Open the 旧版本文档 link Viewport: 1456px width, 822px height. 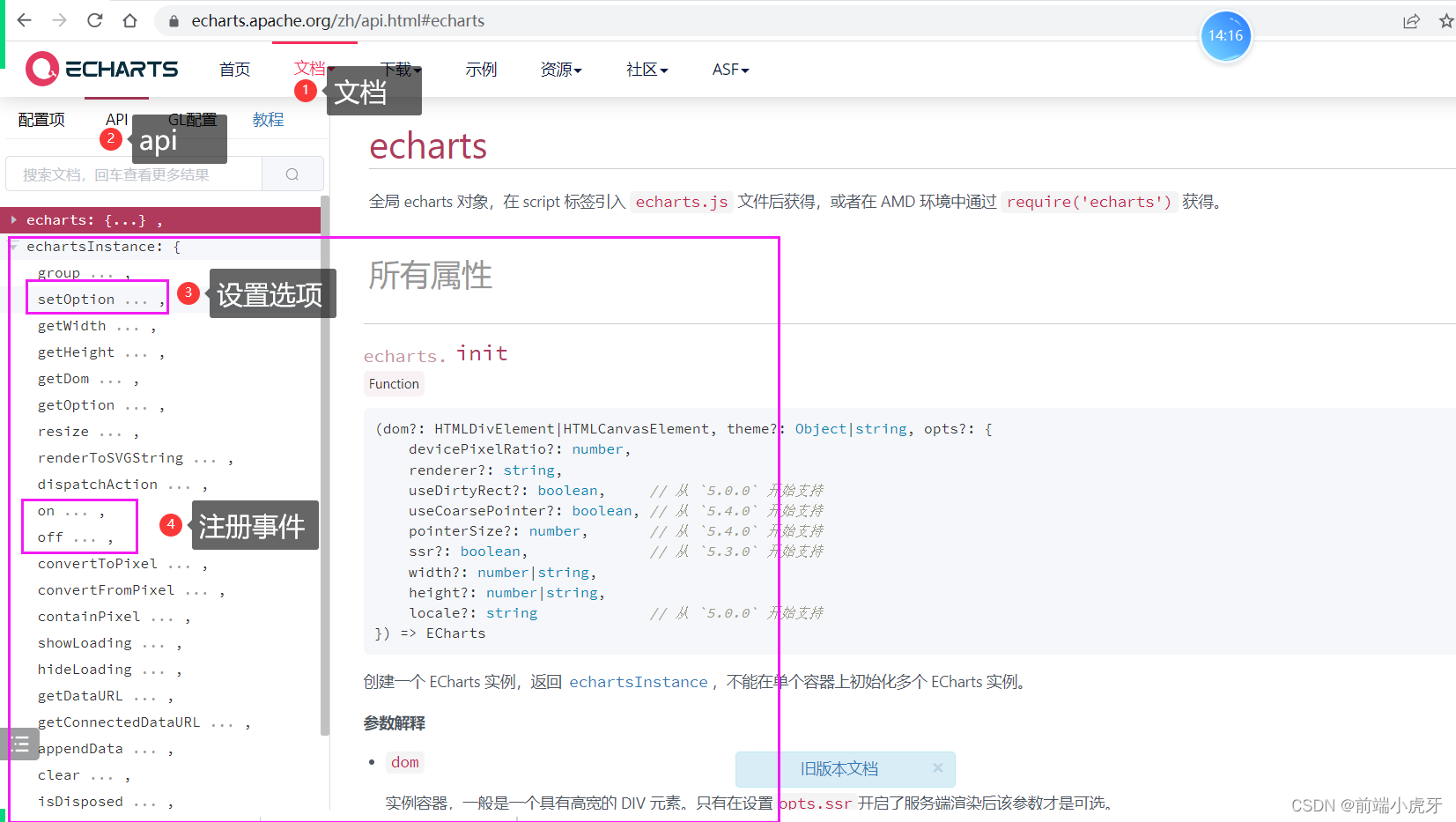click(839, 768)
